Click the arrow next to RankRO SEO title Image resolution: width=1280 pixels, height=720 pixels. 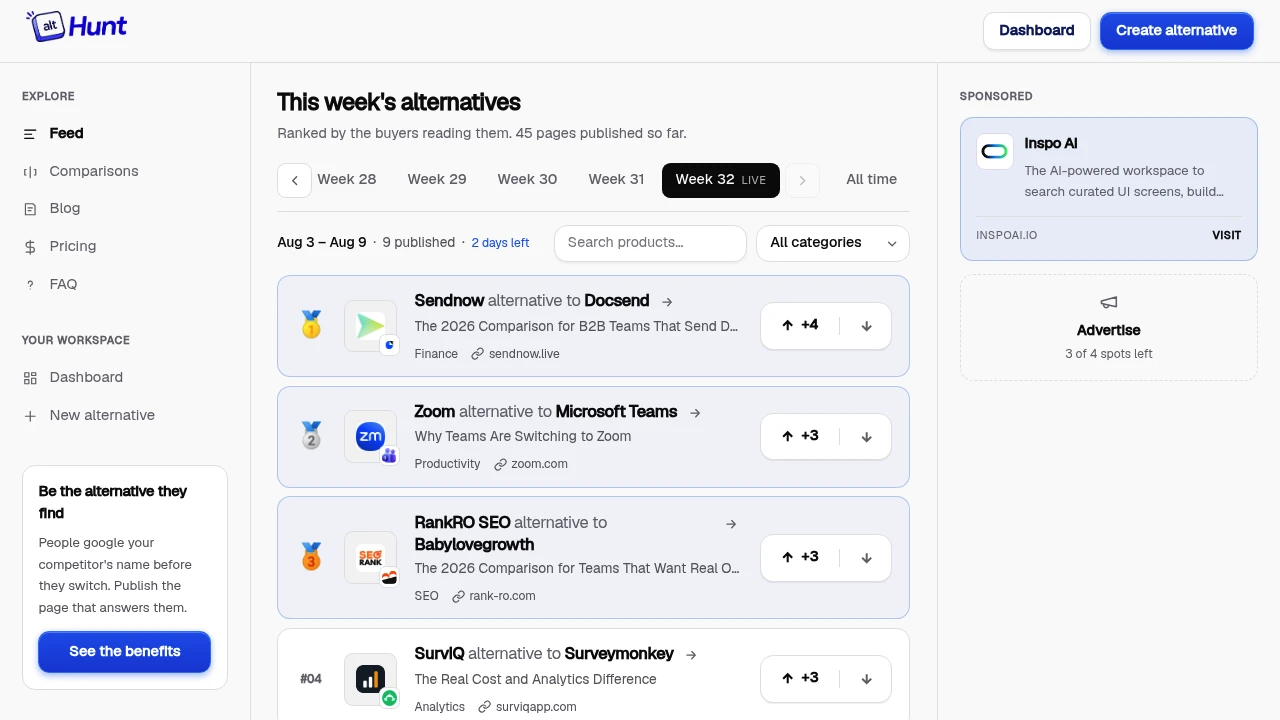pyautogui.click(x=731, y=523)
